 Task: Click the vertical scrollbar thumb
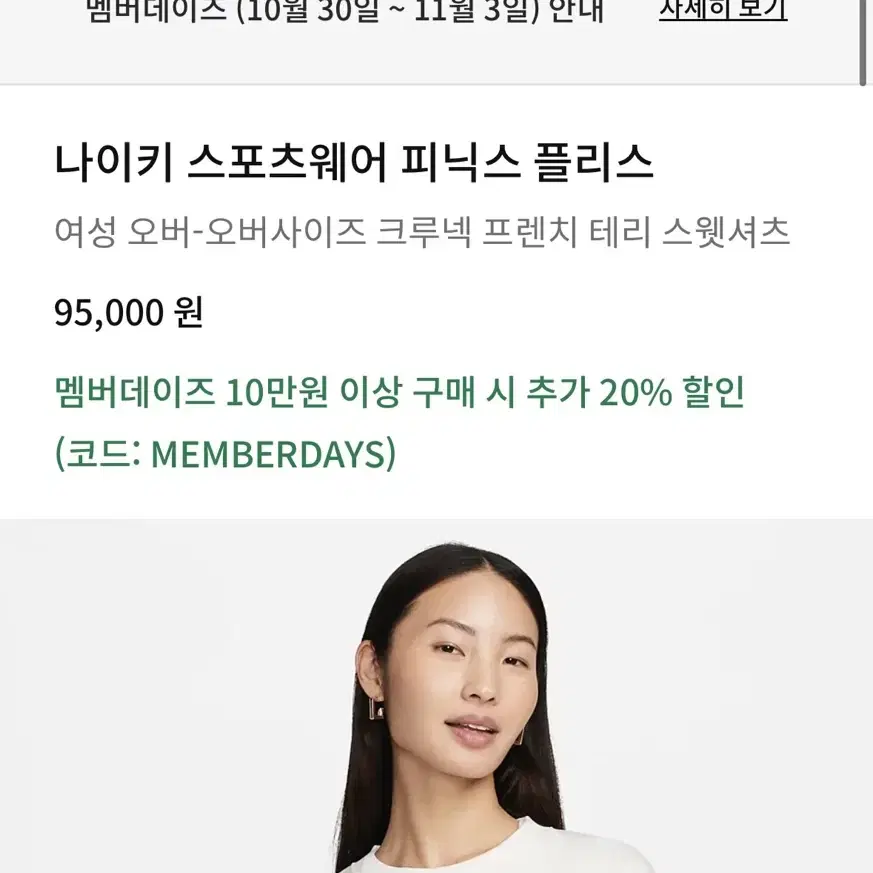862,42
